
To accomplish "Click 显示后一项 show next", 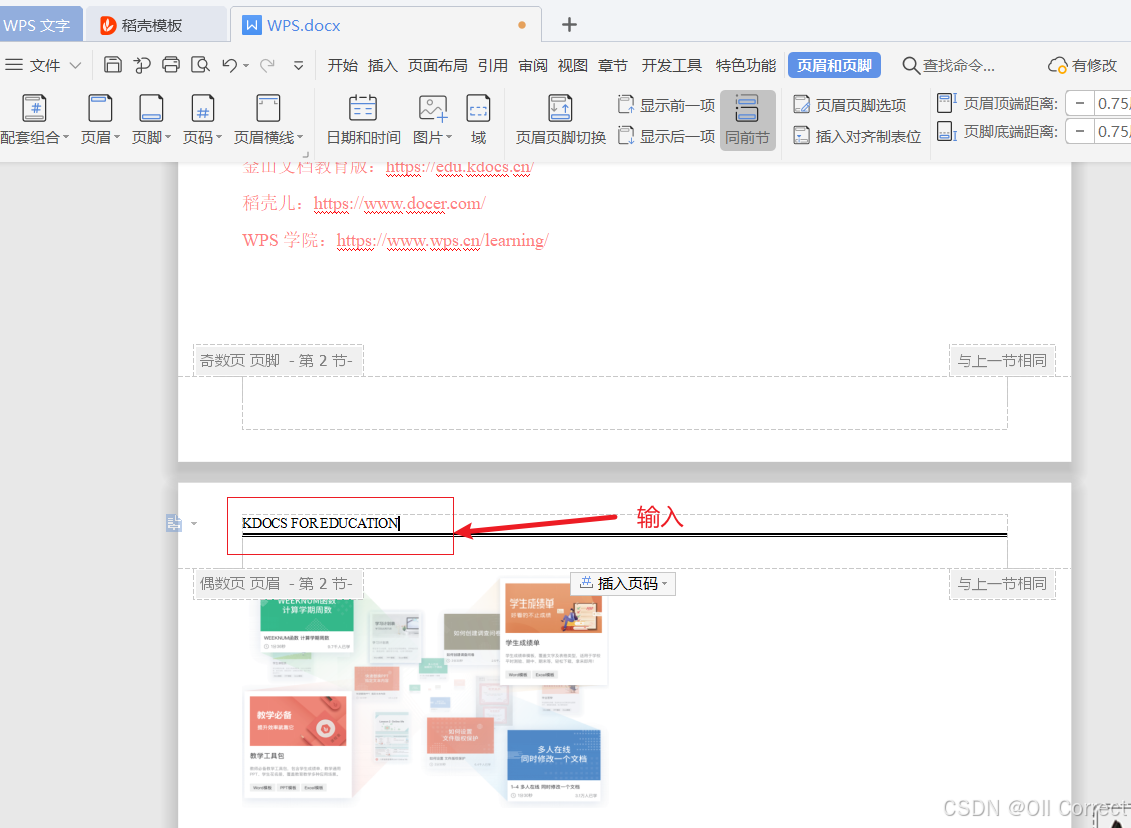I will click(x=666, y=136).
